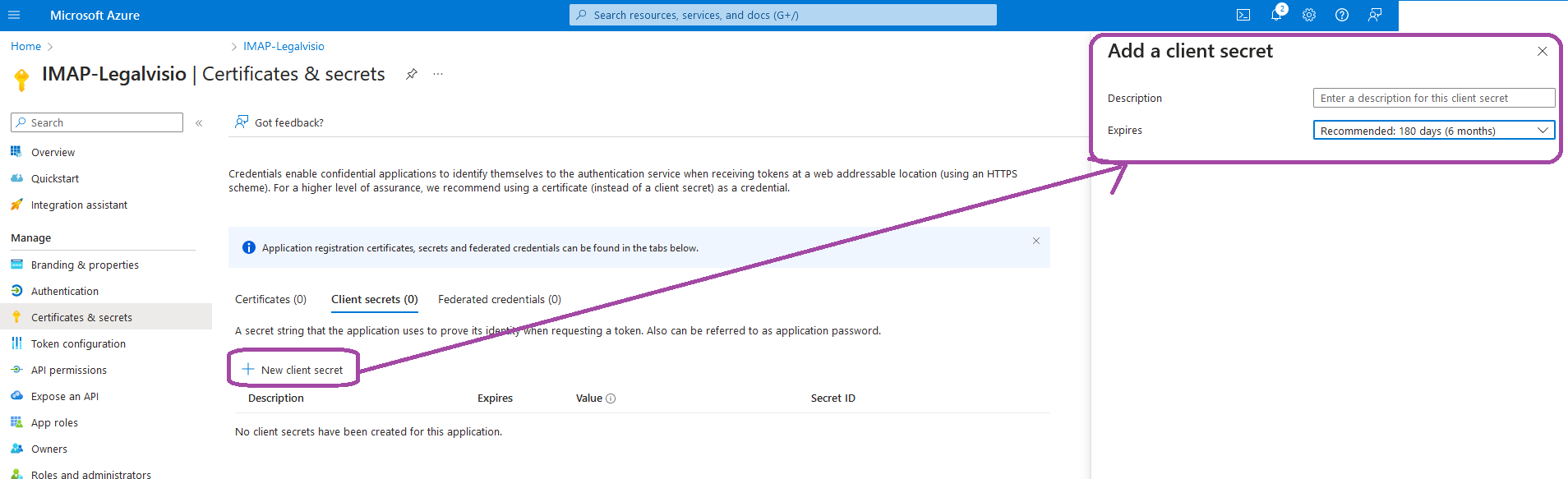Switch to the Certificates (0) tab
Viewport: 1568px width, 479px height.
coord(270,299)
